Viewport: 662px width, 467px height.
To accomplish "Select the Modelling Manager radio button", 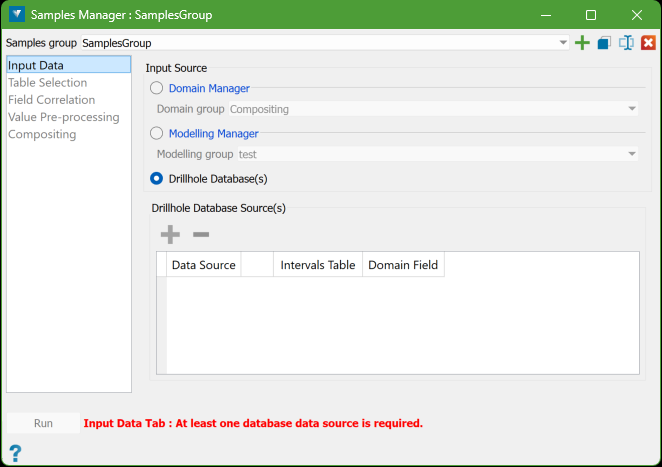I will point(157,133).
